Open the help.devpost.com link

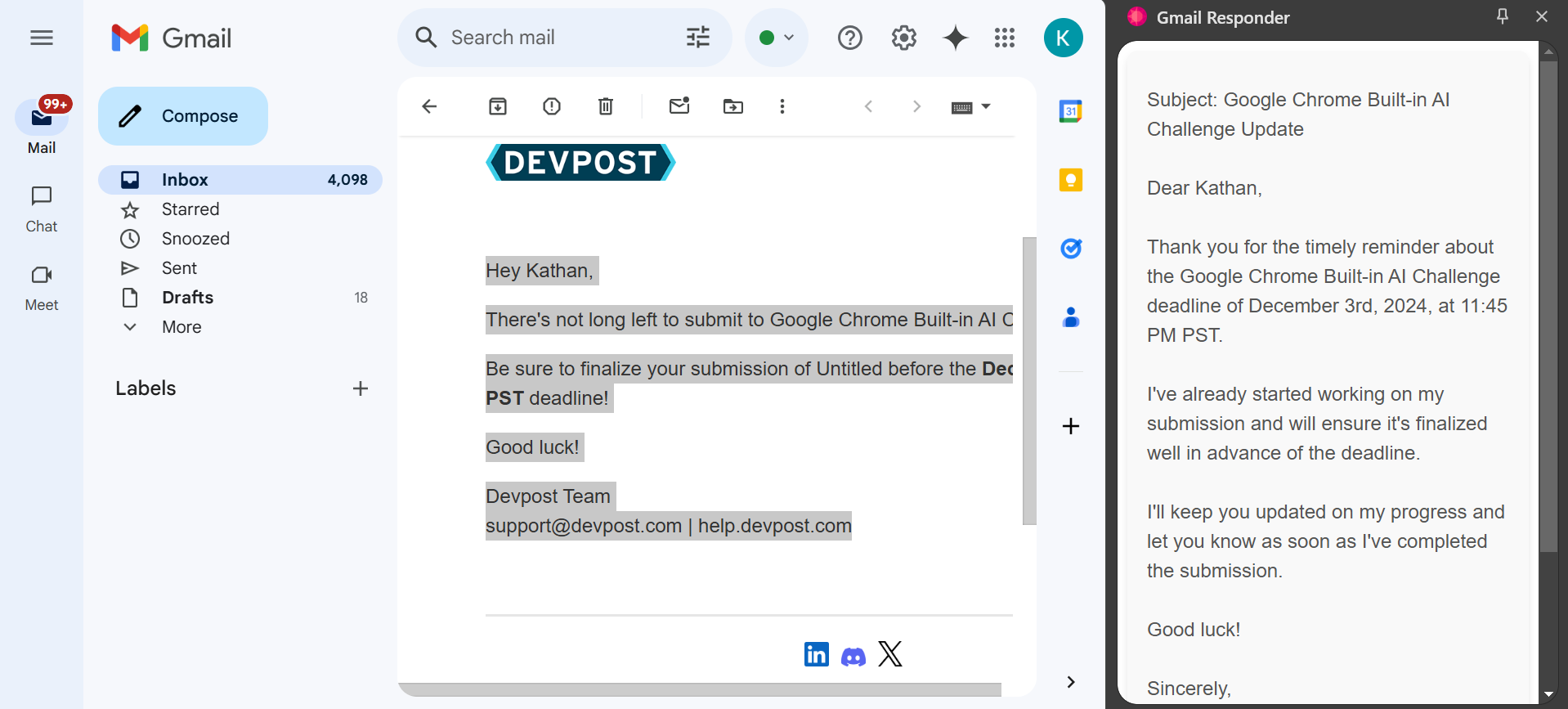pos(775,526)
